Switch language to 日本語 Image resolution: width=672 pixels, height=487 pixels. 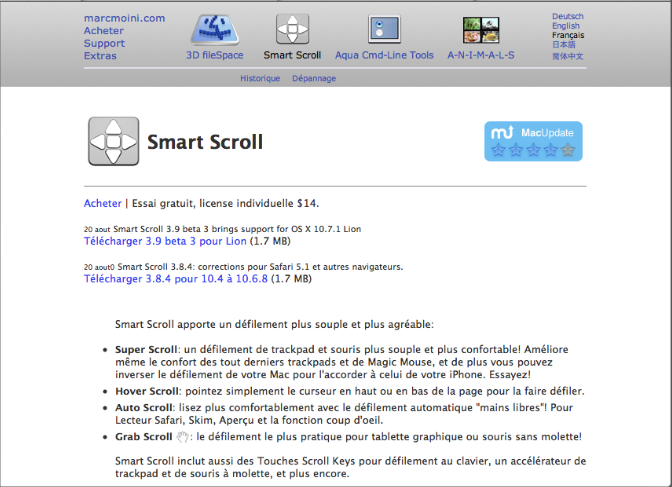click(564, 45)
